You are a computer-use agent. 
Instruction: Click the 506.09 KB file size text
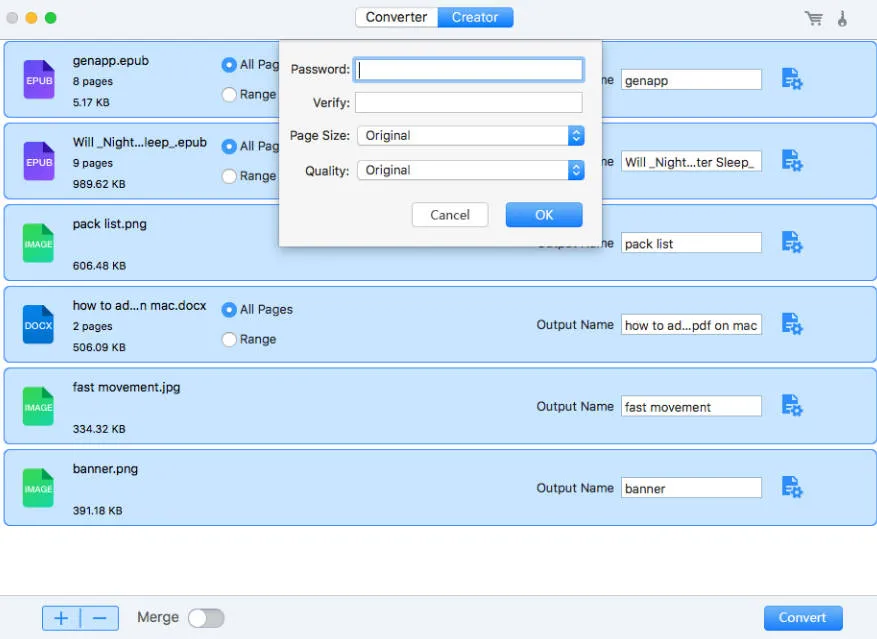click(x=99, y=347)
